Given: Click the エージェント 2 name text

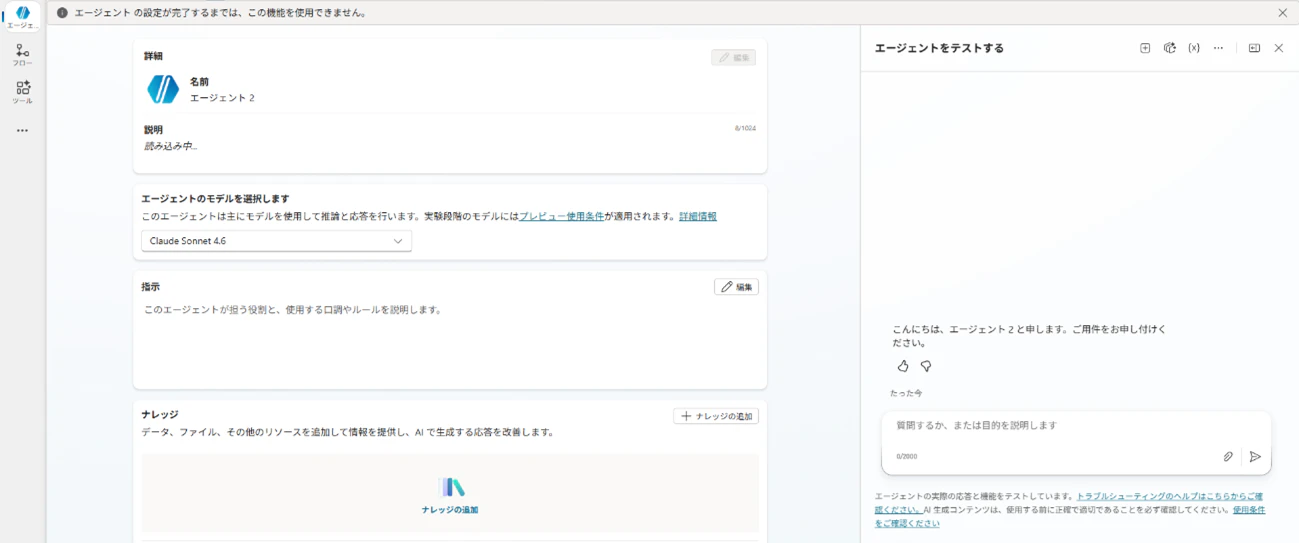Looking at the screenshot, I should coord(222,98).
